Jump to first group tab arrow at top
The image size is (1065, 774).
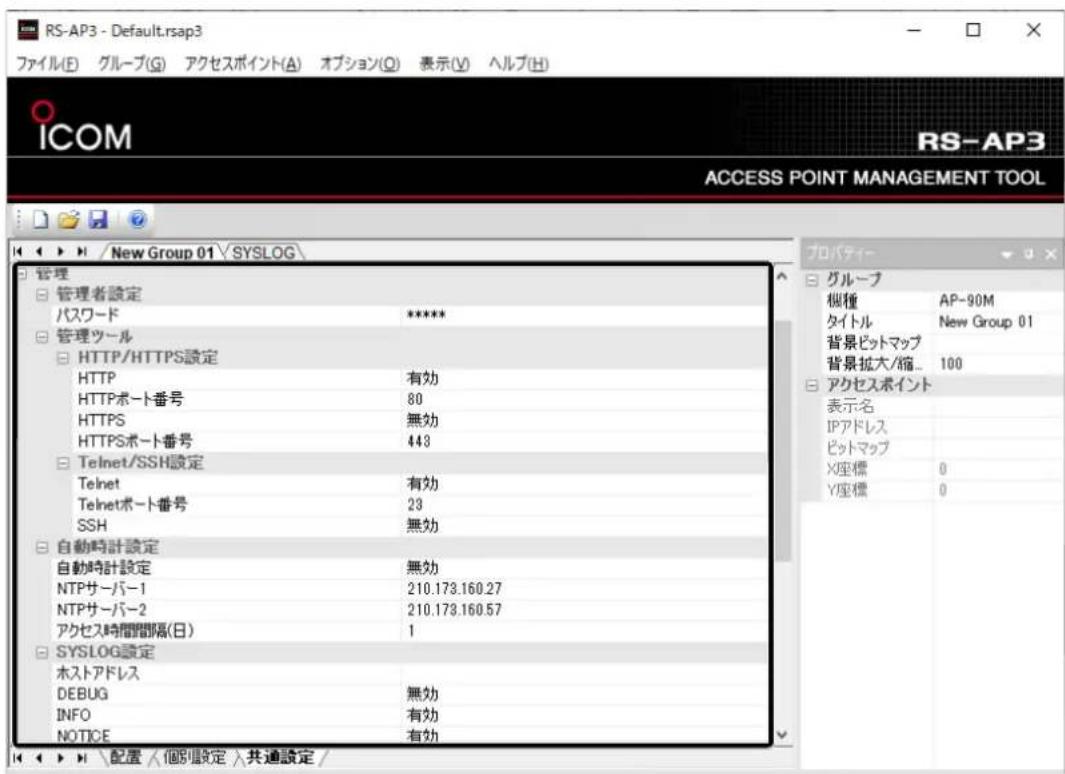coord(18,252)
